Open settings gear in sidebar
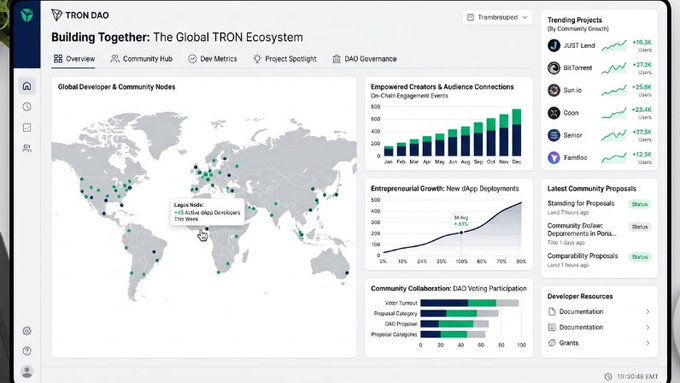This screenshot has height=383, width=680. pos(27,331)
